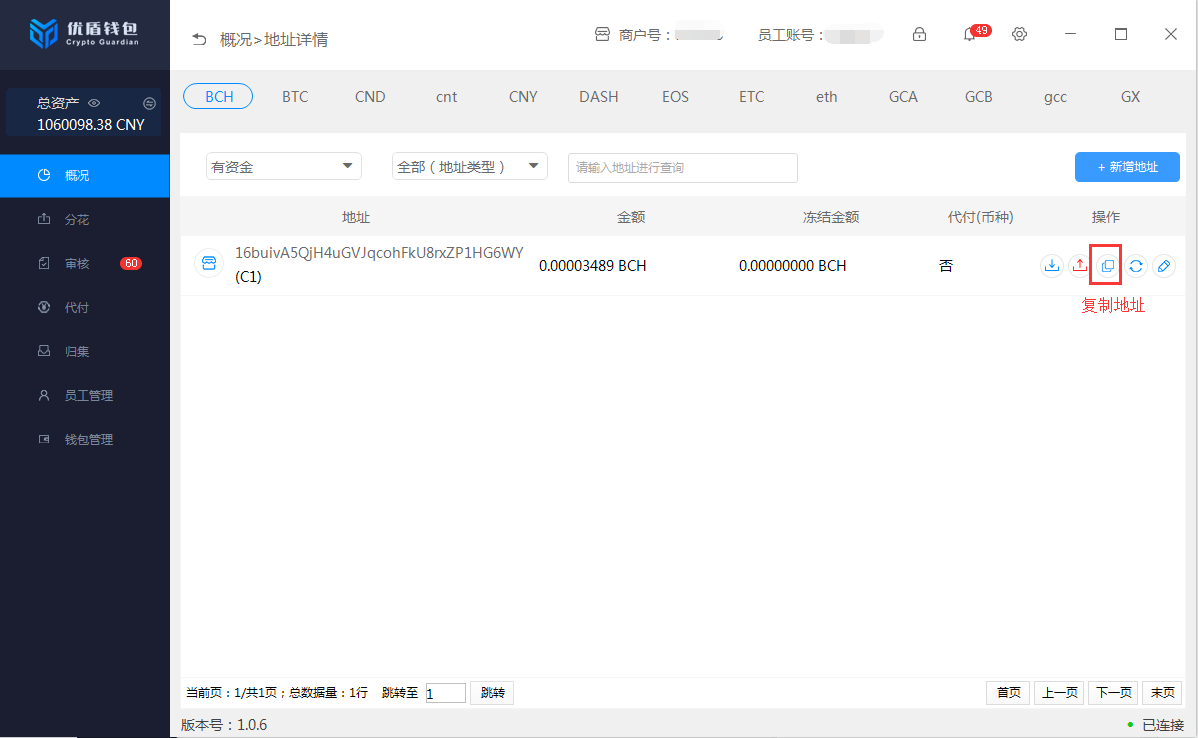The height and width of the screenshot is (738, 1198).
Task: Open 钱包管理 in the sidebar
Action: (x=88, y=440)
